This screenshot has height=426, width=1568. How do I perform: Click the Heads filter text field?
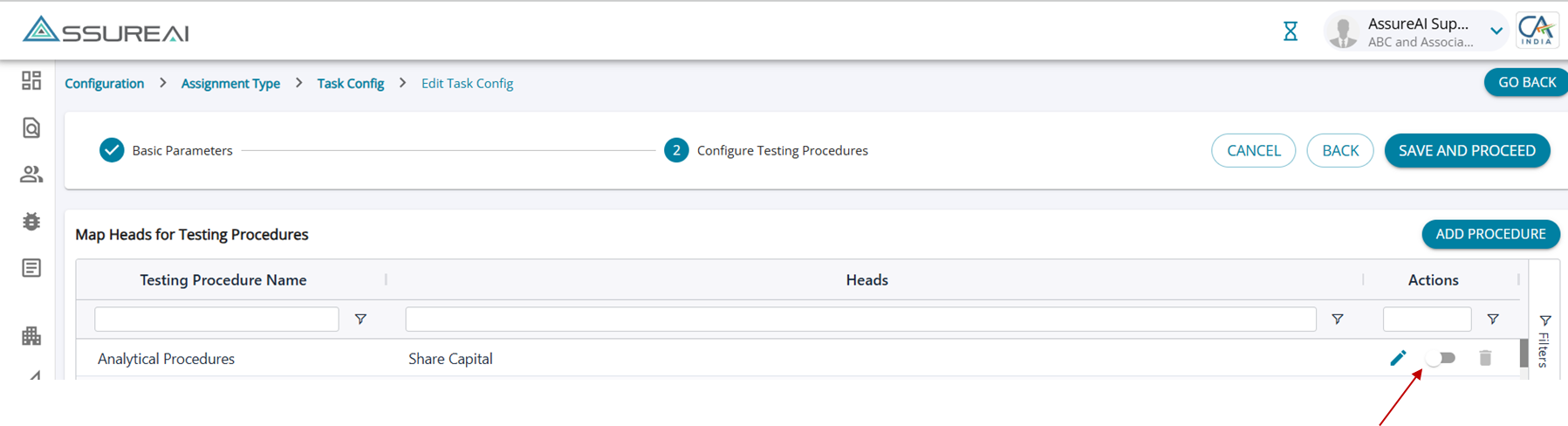tap(860, 319)
